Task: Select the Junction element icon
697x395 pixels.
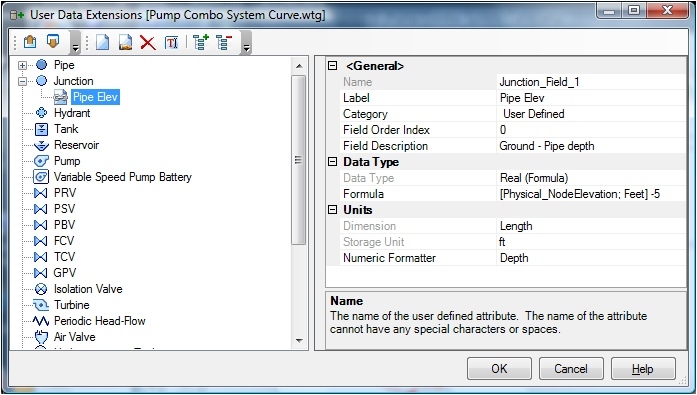Action: (42, 81)
